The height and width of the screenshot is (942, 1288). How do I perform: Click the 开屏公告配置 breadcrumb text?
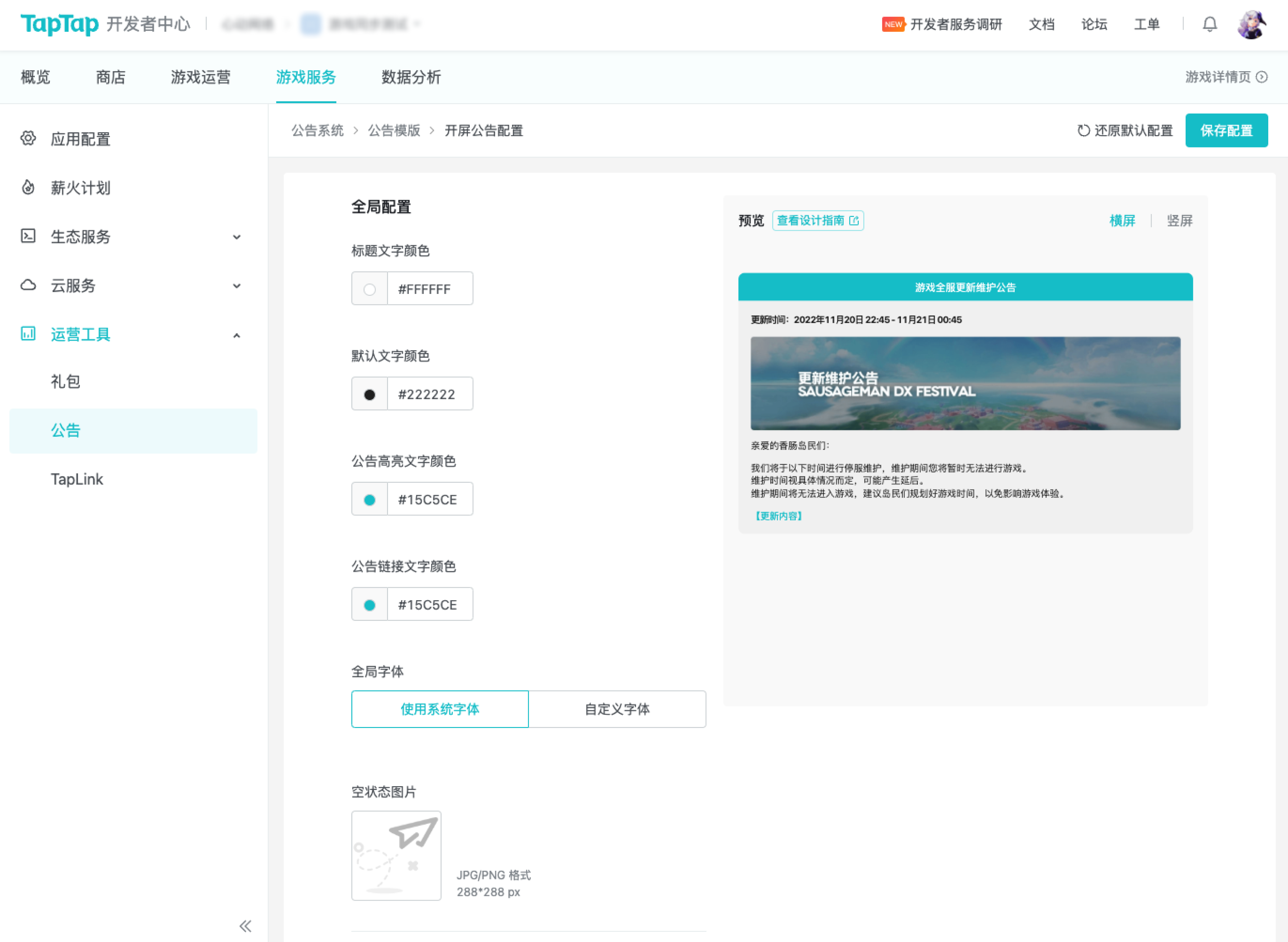click(484, 130)
